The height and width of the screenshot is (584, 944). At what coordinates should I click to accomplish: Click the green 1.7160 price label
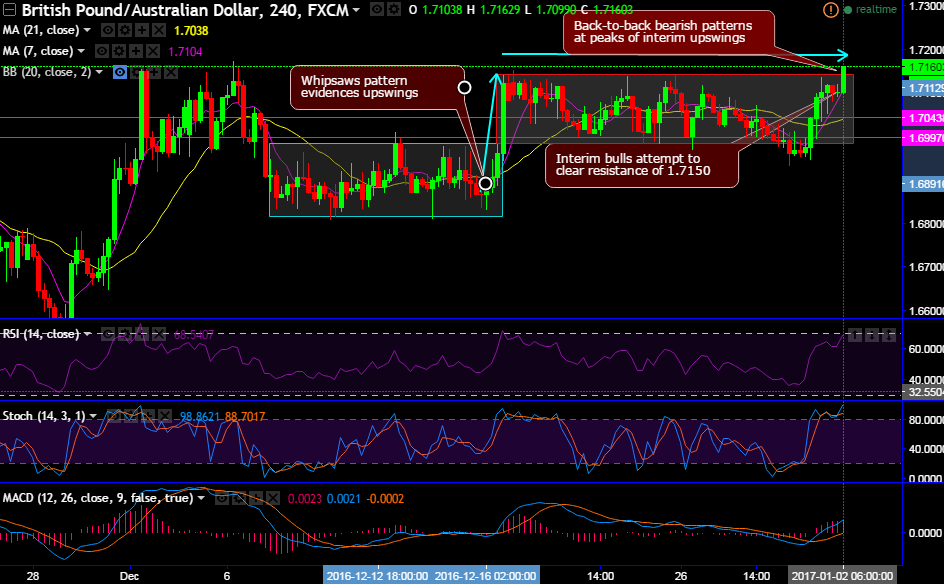coord(924,67)
